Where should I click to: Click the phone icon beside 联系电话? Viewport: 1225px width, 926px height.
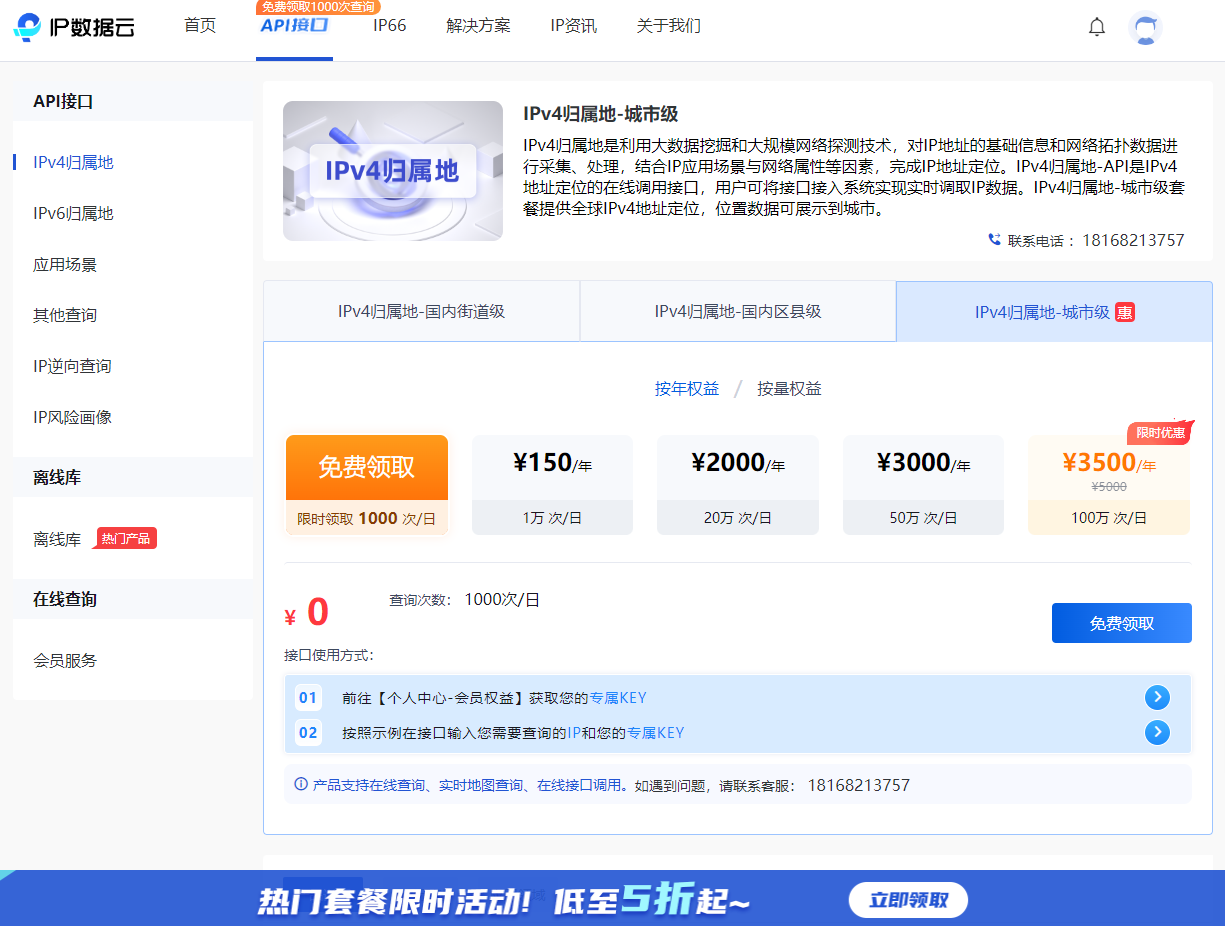point(994,240)
